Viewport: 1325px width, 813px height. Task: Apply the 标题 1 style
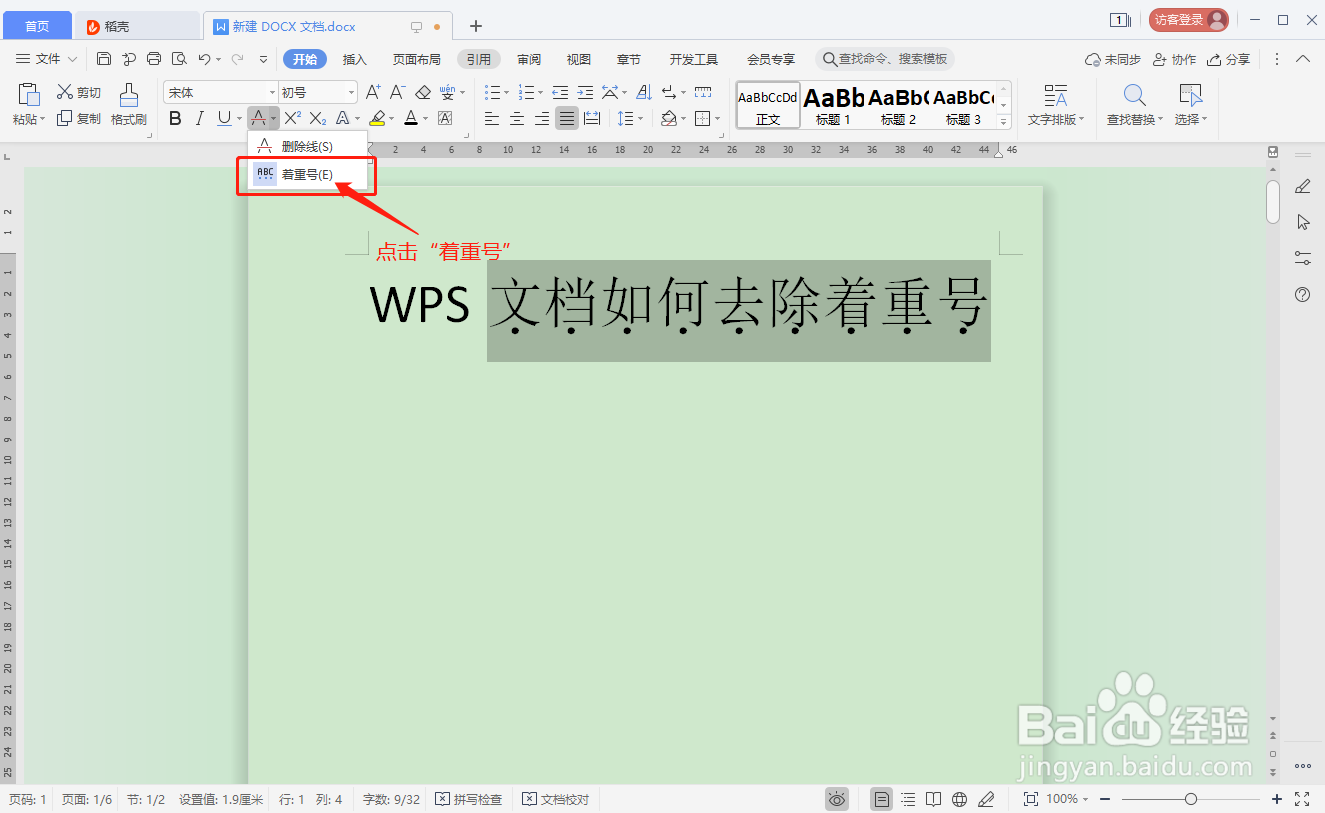pos(834,105)
